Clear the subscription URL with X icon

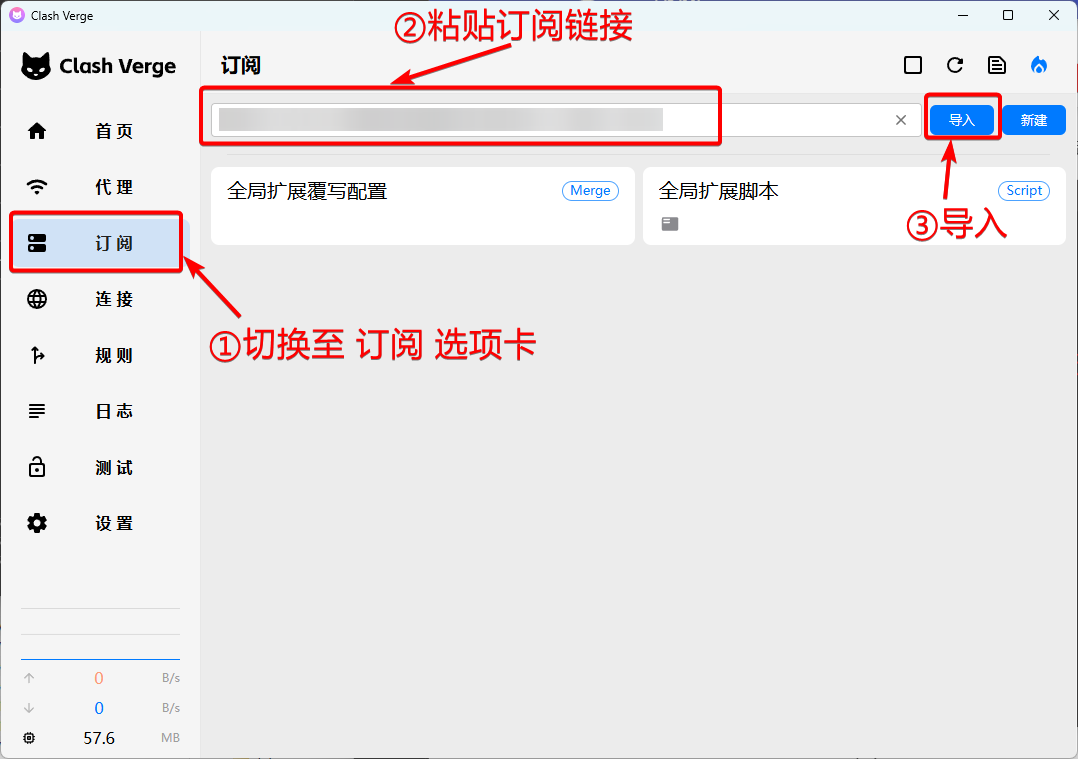[901, 120]
